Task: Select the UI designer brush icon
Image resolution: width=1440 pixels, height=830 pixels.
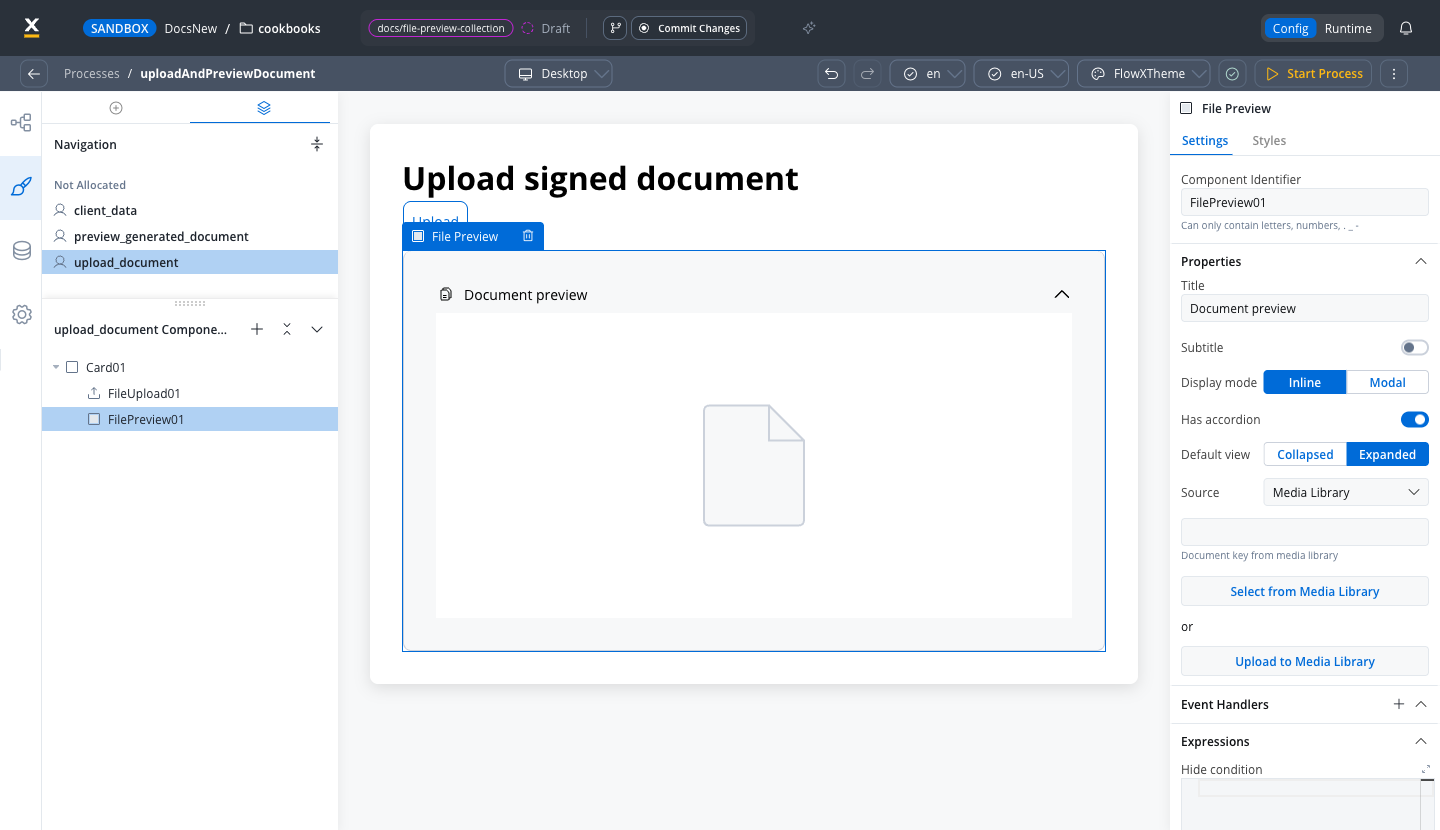Action: tap(21, 187)
